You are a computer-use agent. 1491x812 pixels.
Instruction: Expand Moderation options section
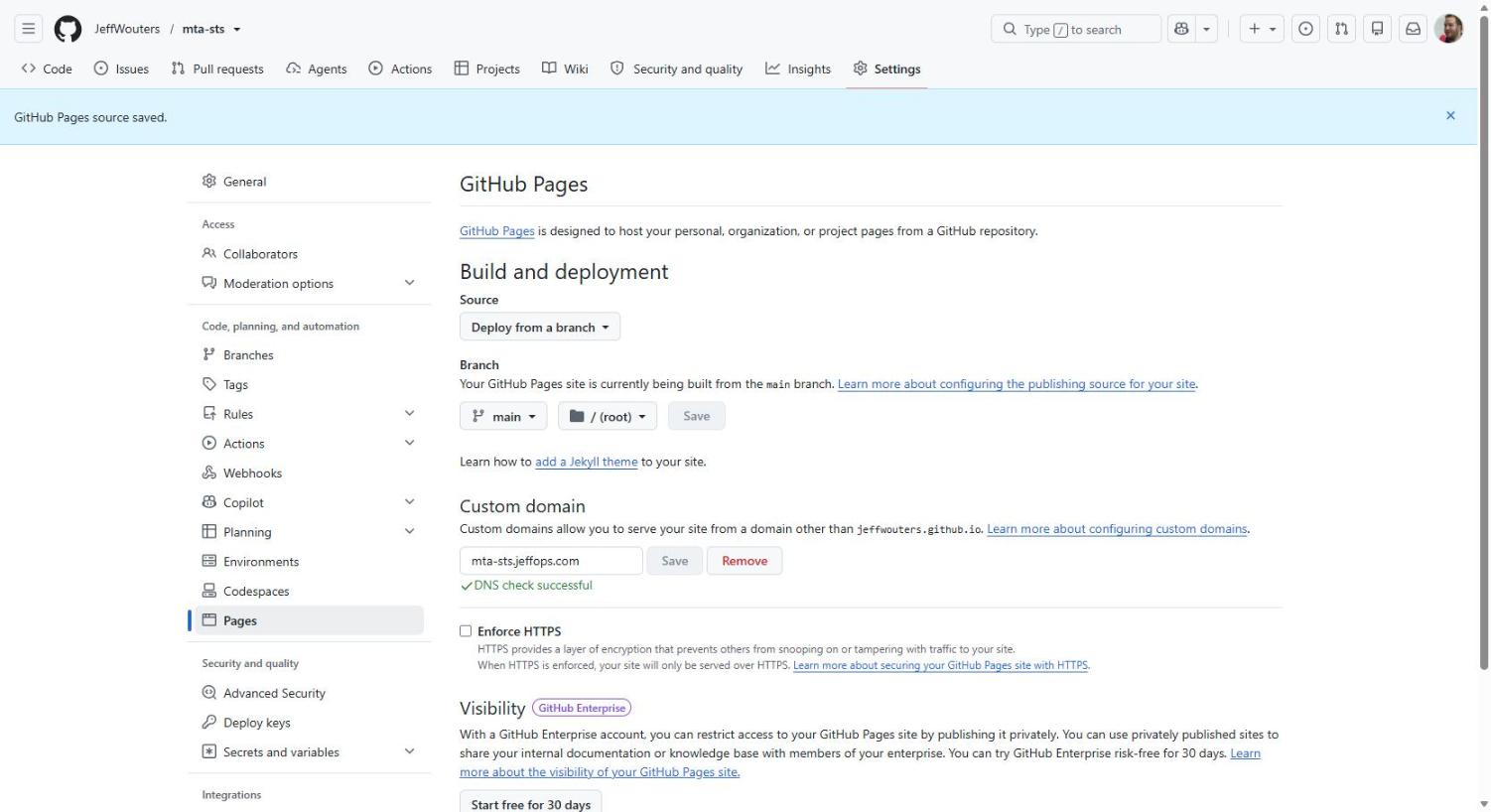[x=309, y=283]
